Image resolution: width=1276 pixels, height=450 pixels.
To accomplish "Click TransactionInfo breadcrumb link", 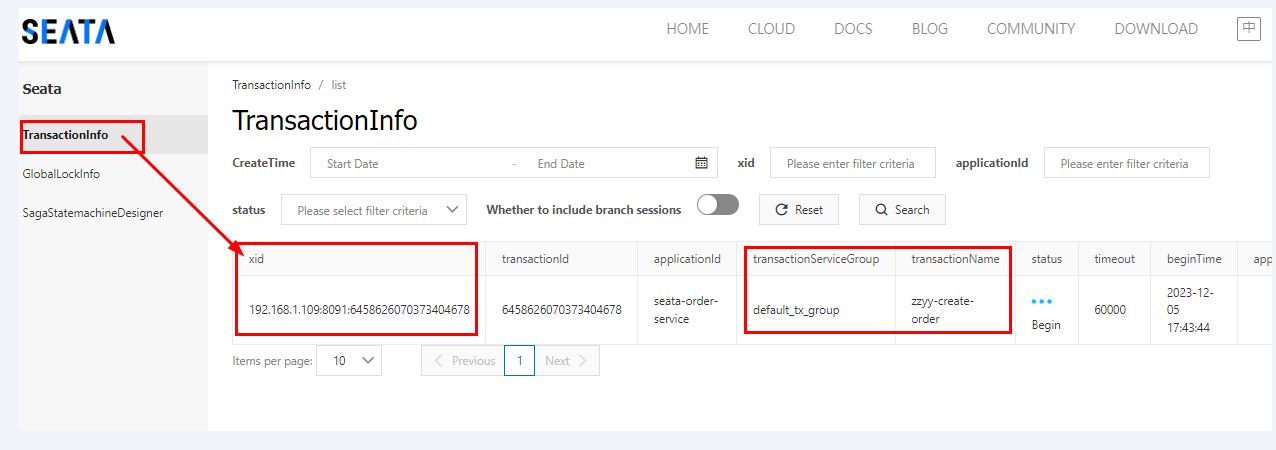I will coord(271,85).
